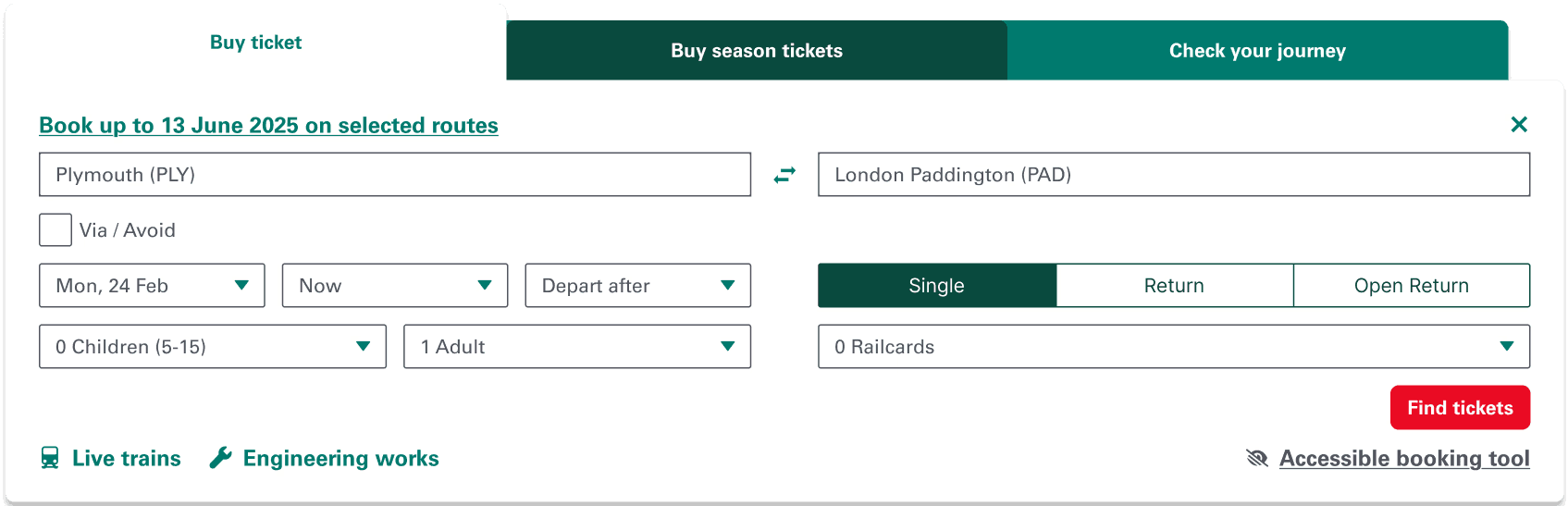Close the booking panel with X
The image size is (1568, 506).
point(1518,124)
